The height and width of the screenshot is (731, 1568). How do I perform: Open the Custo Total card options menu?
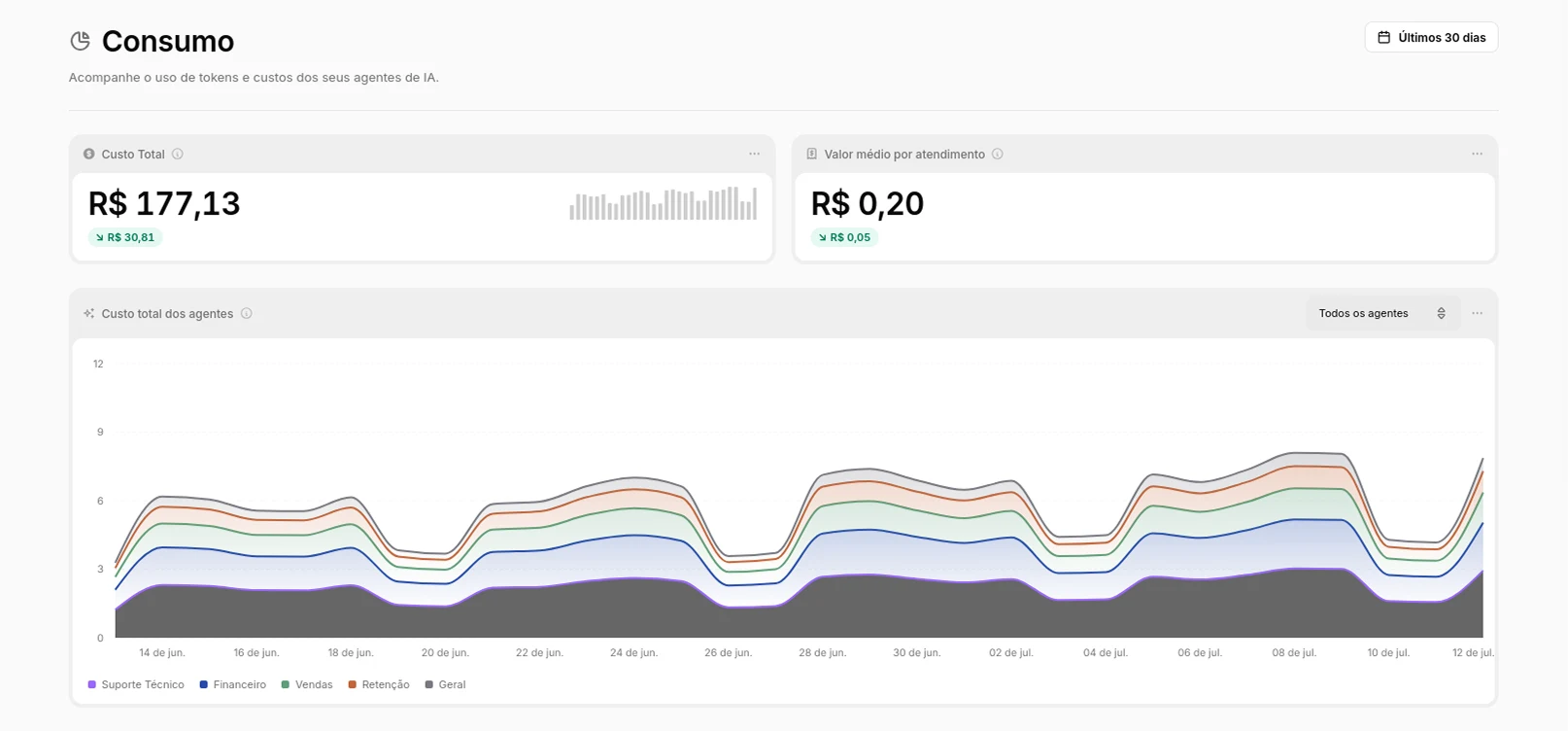click(754, 154)
